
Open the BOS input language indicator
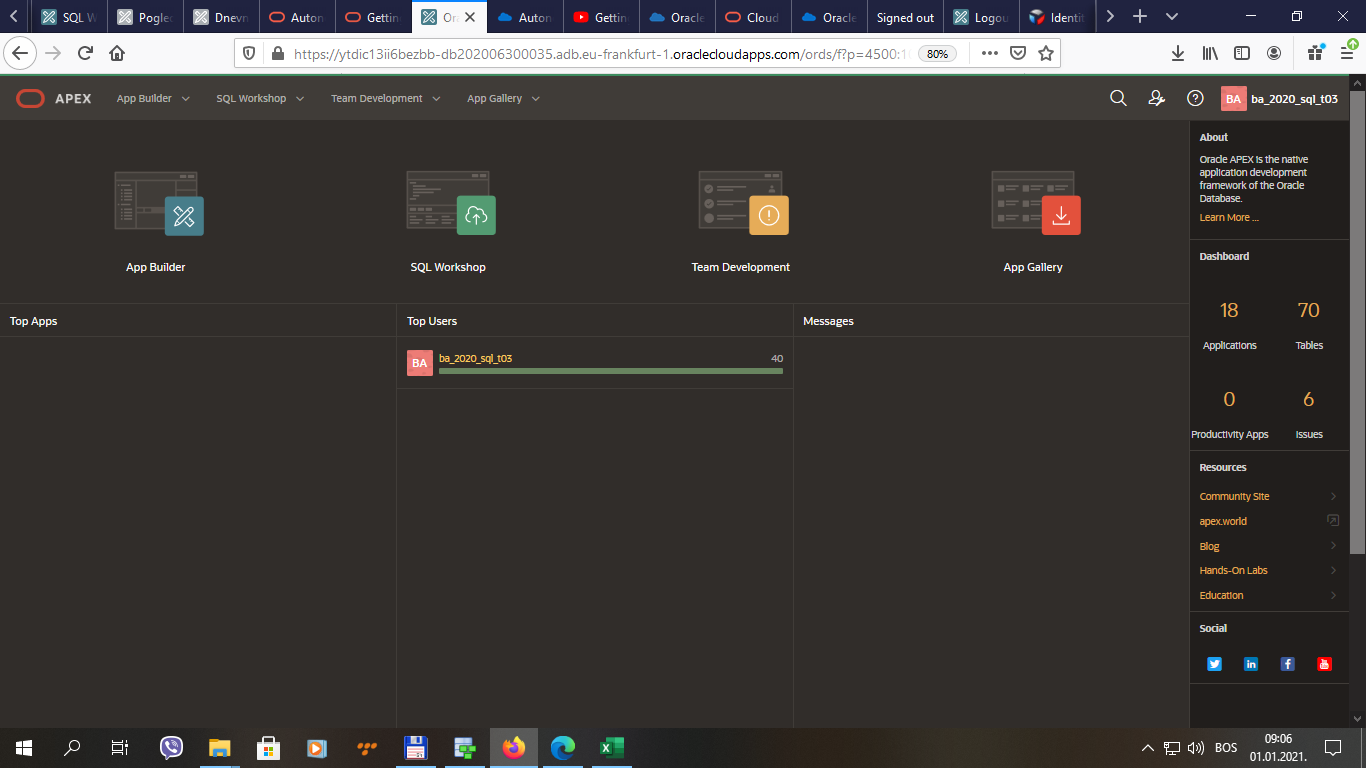coord(1226,747)
